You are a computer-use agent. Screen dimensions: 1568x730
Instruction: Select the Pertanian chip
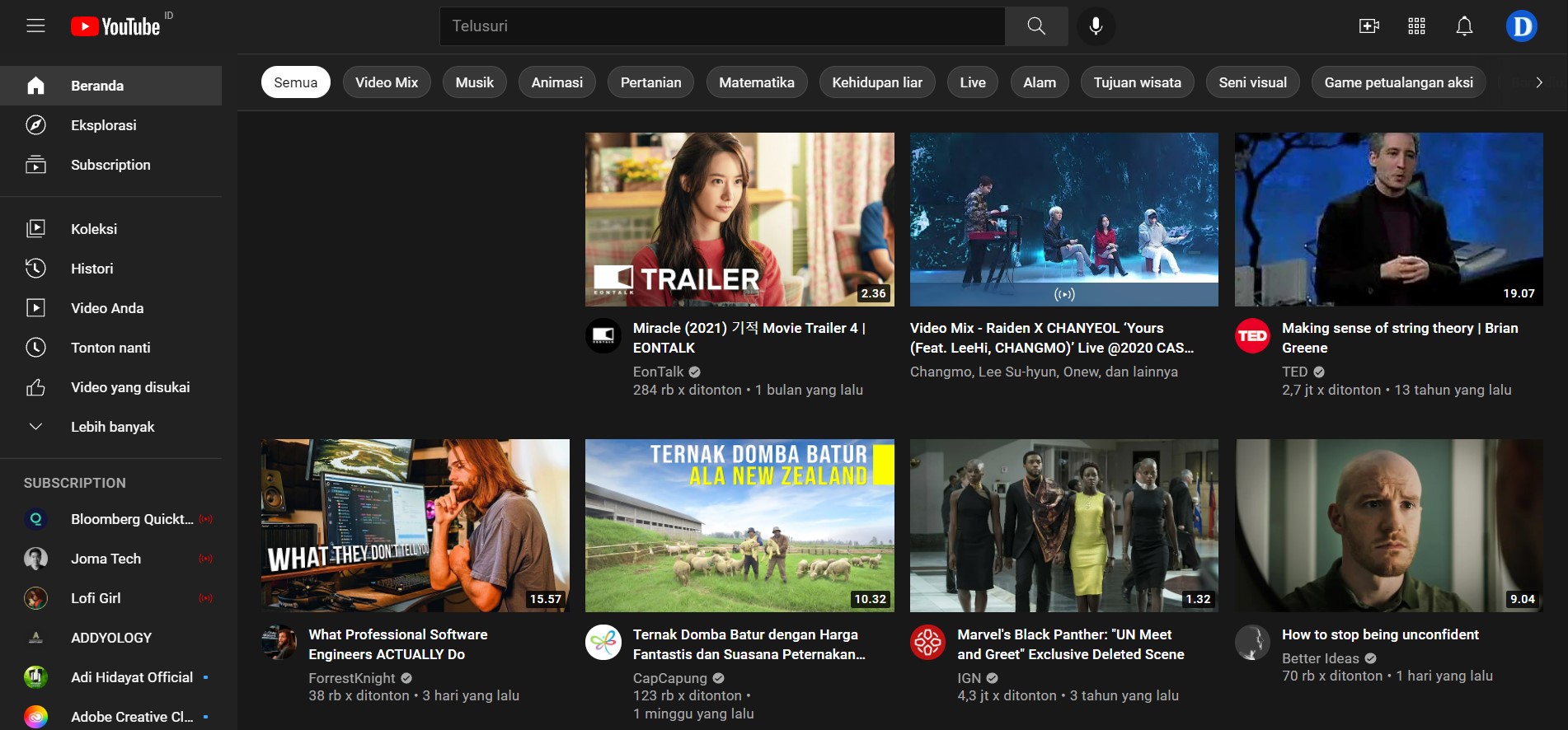(x=650, y=82)
